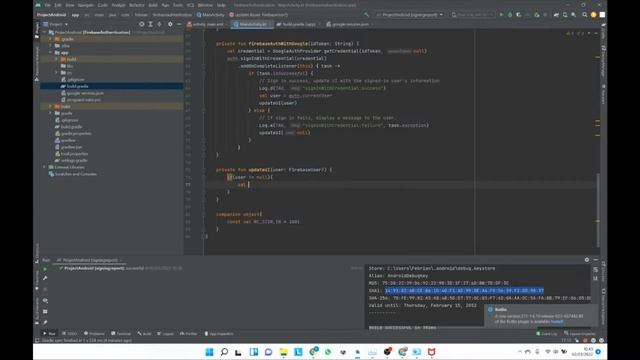Open the Build menu
Image resolution: width=640 pixels, height=360 pixels.
tap(153, 5)
